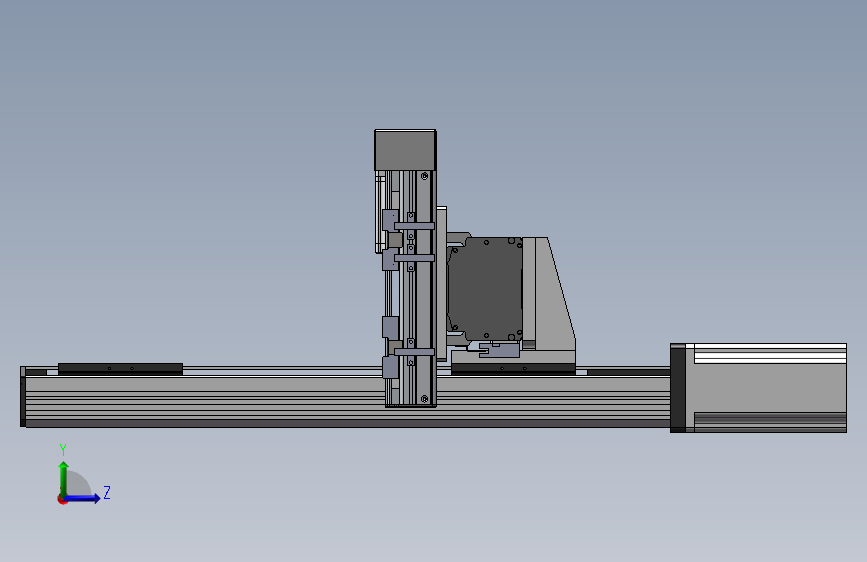Select the gray top cap of vertical actuator

pyautogui.click(x=405, y=150)
